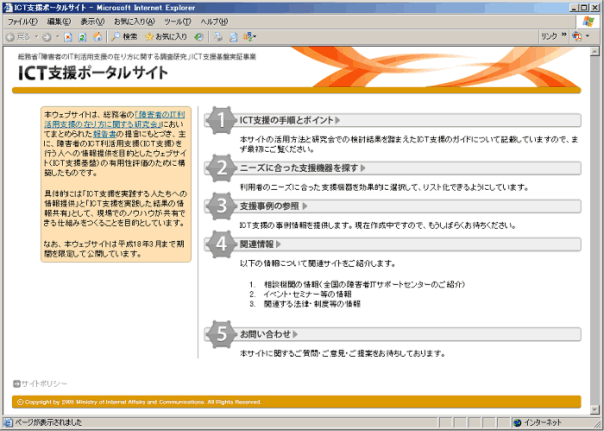
Task: Click list item 関連する法律・制度等の情報
Action: click(312, 304)
